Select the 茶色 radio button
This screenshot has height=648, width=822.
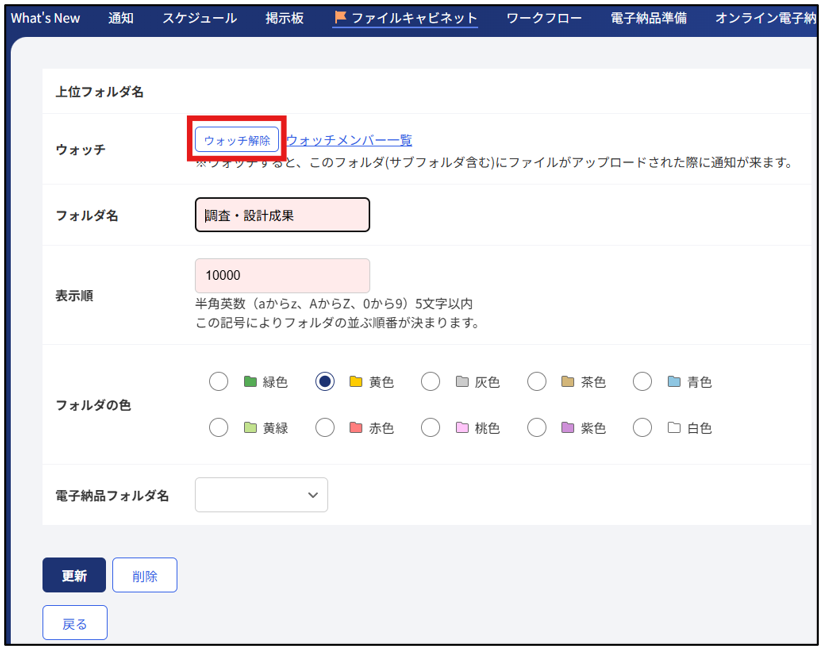(537, 382)
